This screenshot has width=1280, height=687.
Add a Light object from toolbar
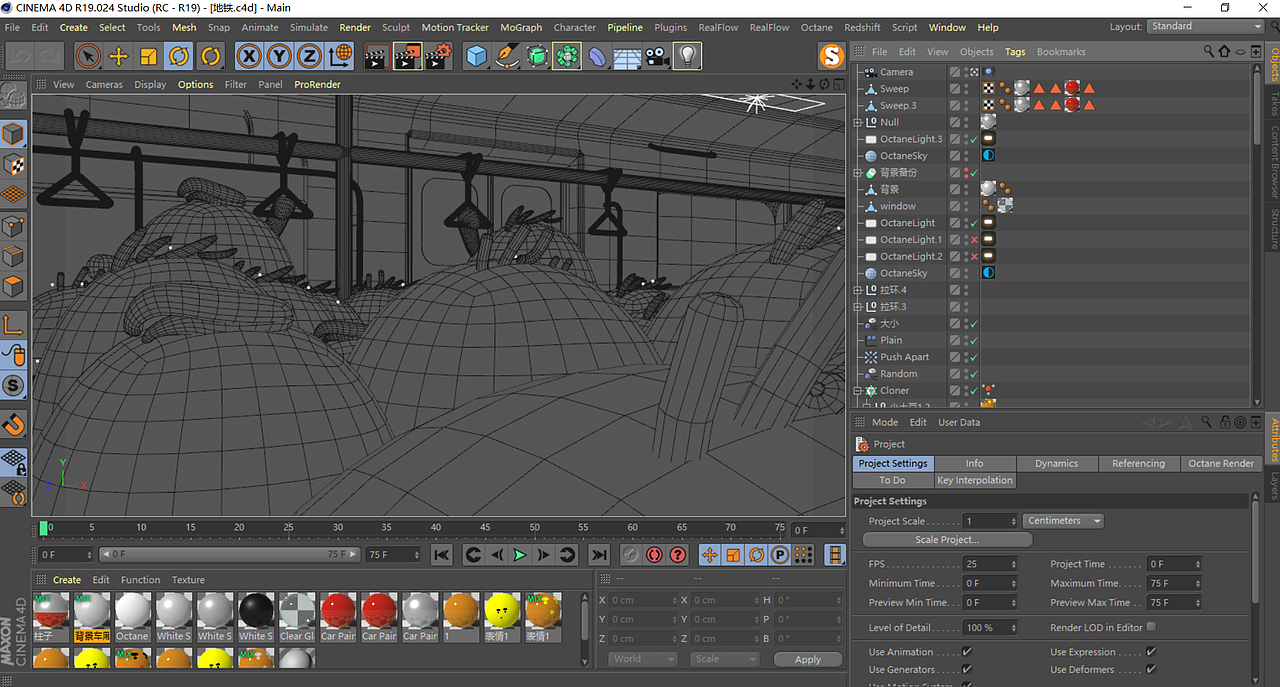[686, 56]
